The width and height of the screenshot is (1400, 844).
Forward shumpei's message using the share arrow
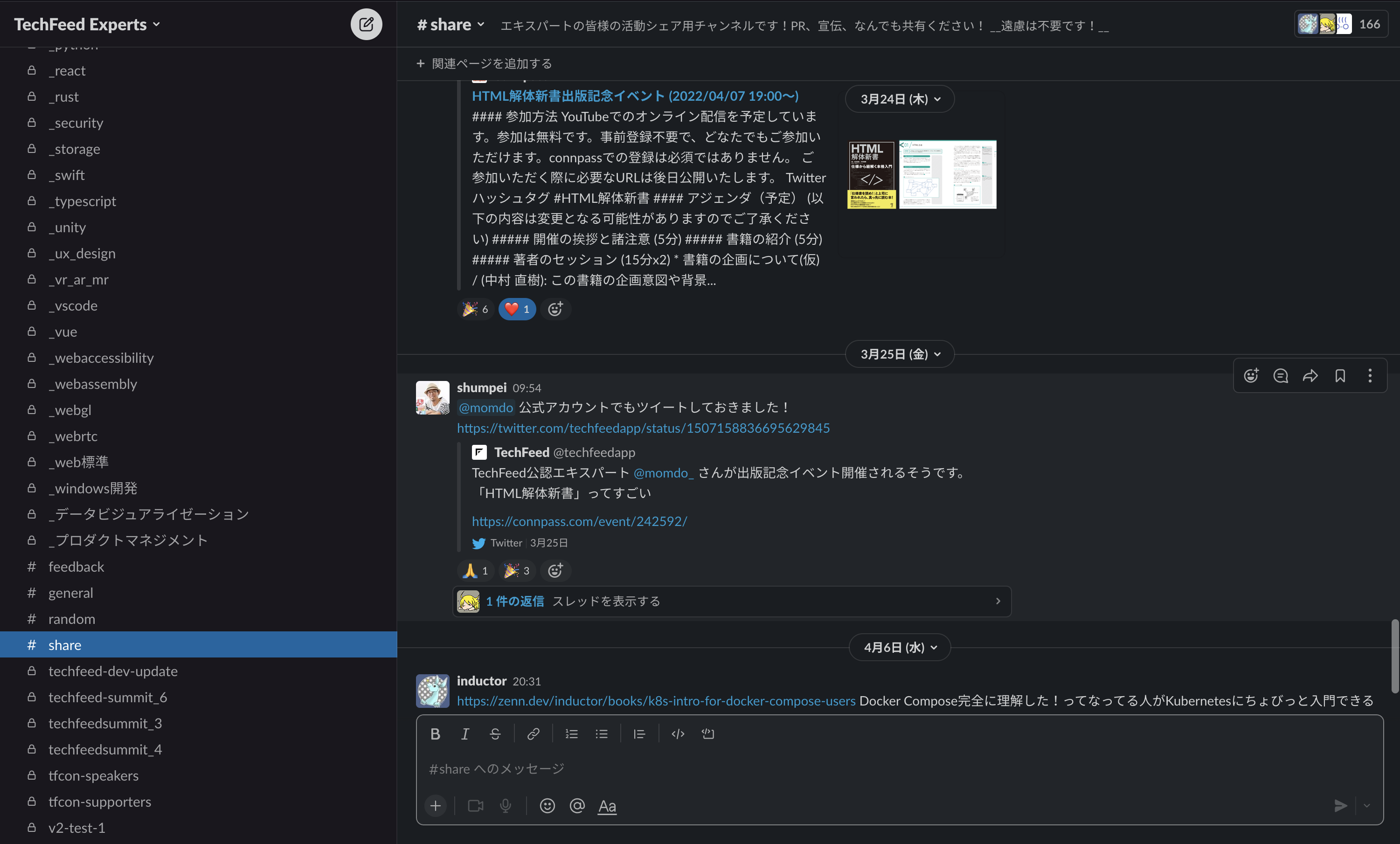click(x=1310, y=375)
